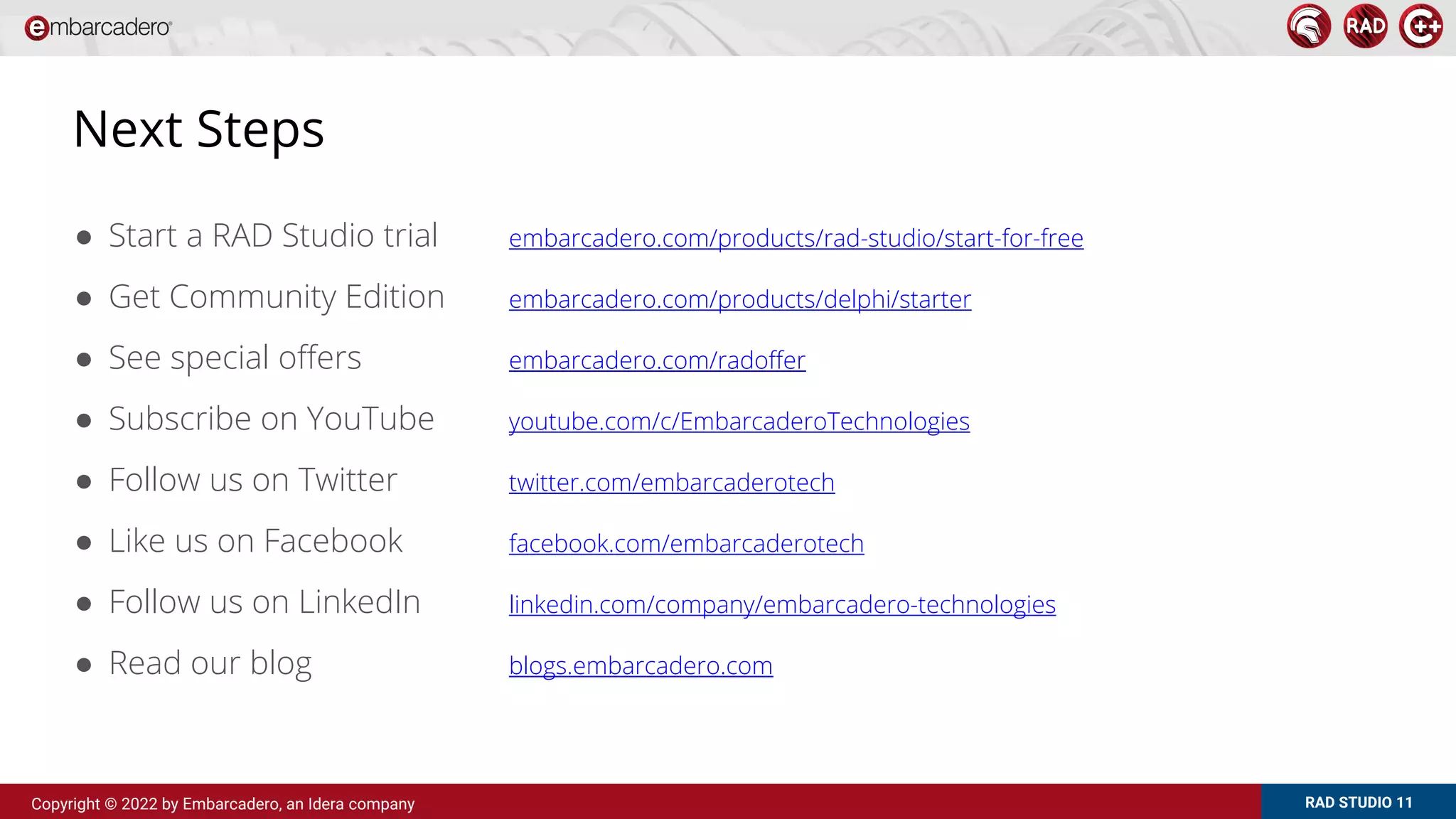This screenshot has width=1456, height=819.
Task: Go to the blogs.embarcadero.com link
Action: click(x=641, y=666)
